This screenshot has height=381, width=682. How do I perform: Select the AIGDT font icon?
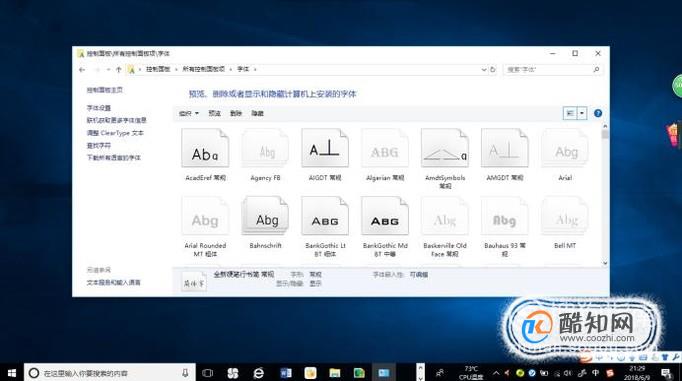[325, 148]
